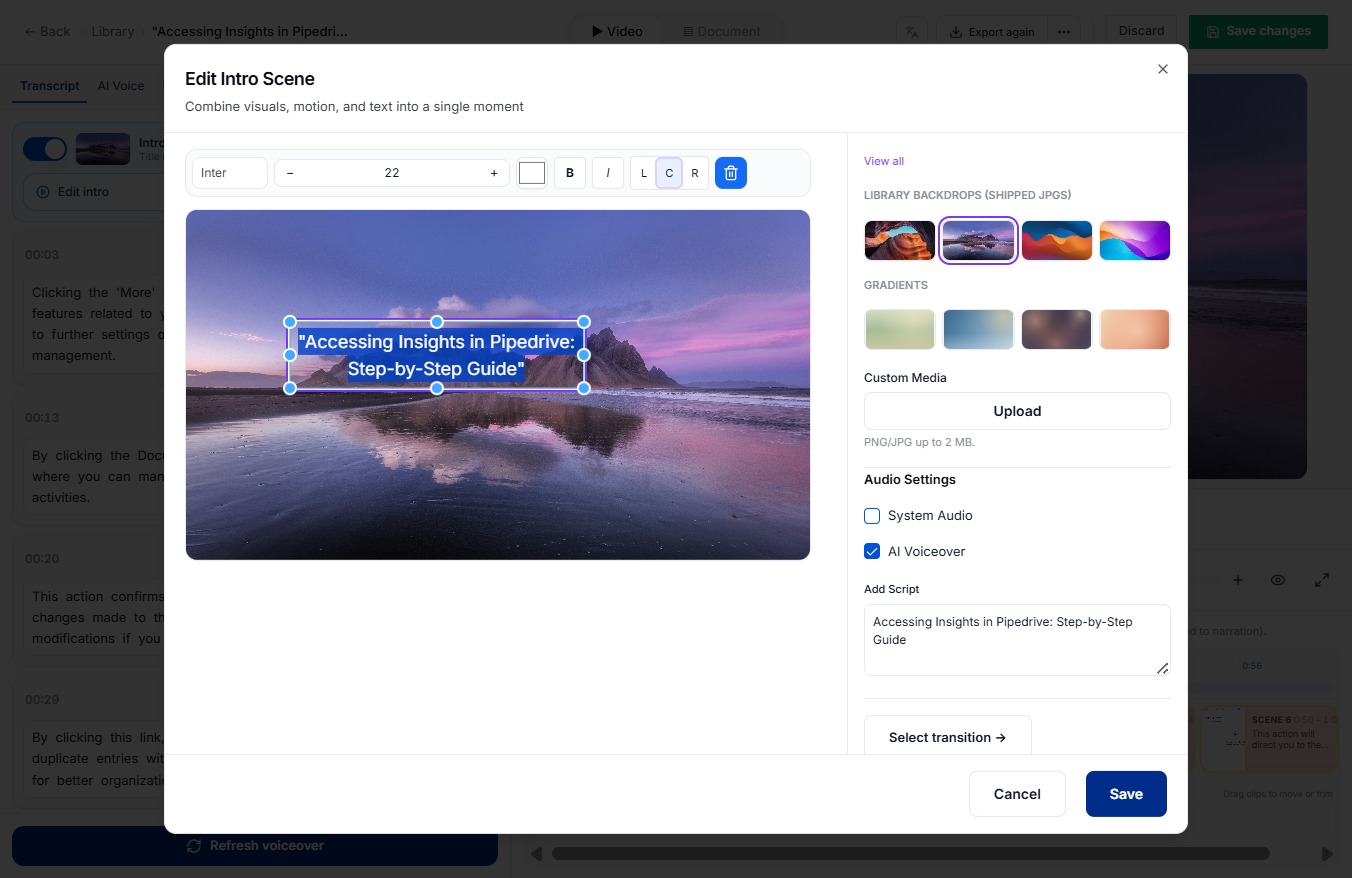This screenshot has height=878, width=1352.
Task: Go Back in the background page
Action: click(x=47, y=31)
